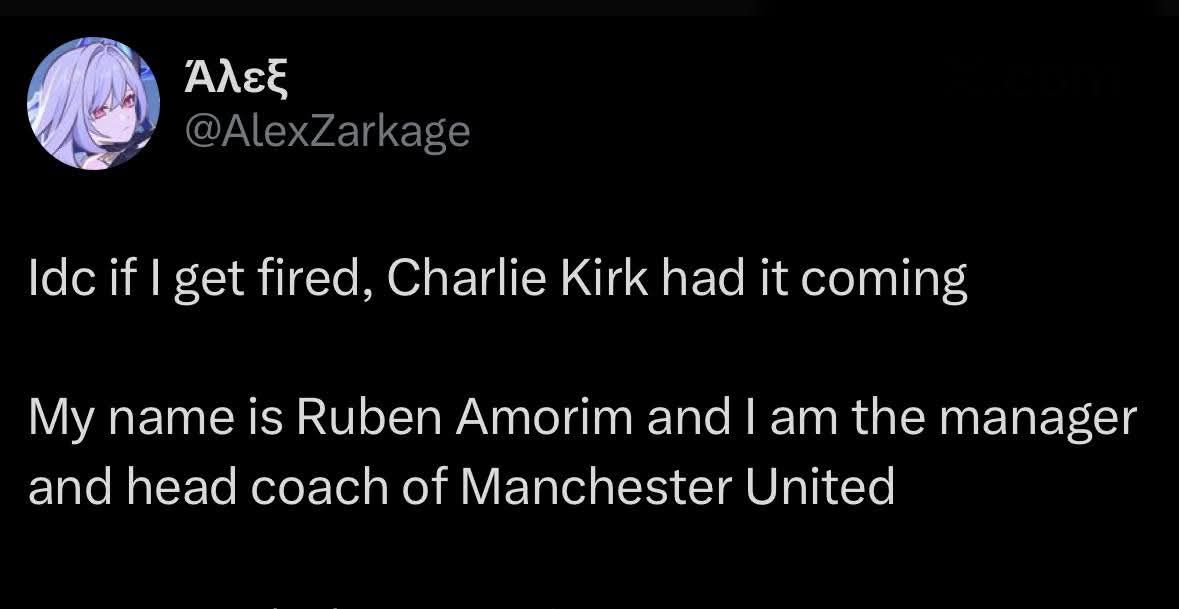The width and height of the screenshot is (1179, 609).
Task: Click the words "My name" in the tweet
Action: [x=122, y=419]
